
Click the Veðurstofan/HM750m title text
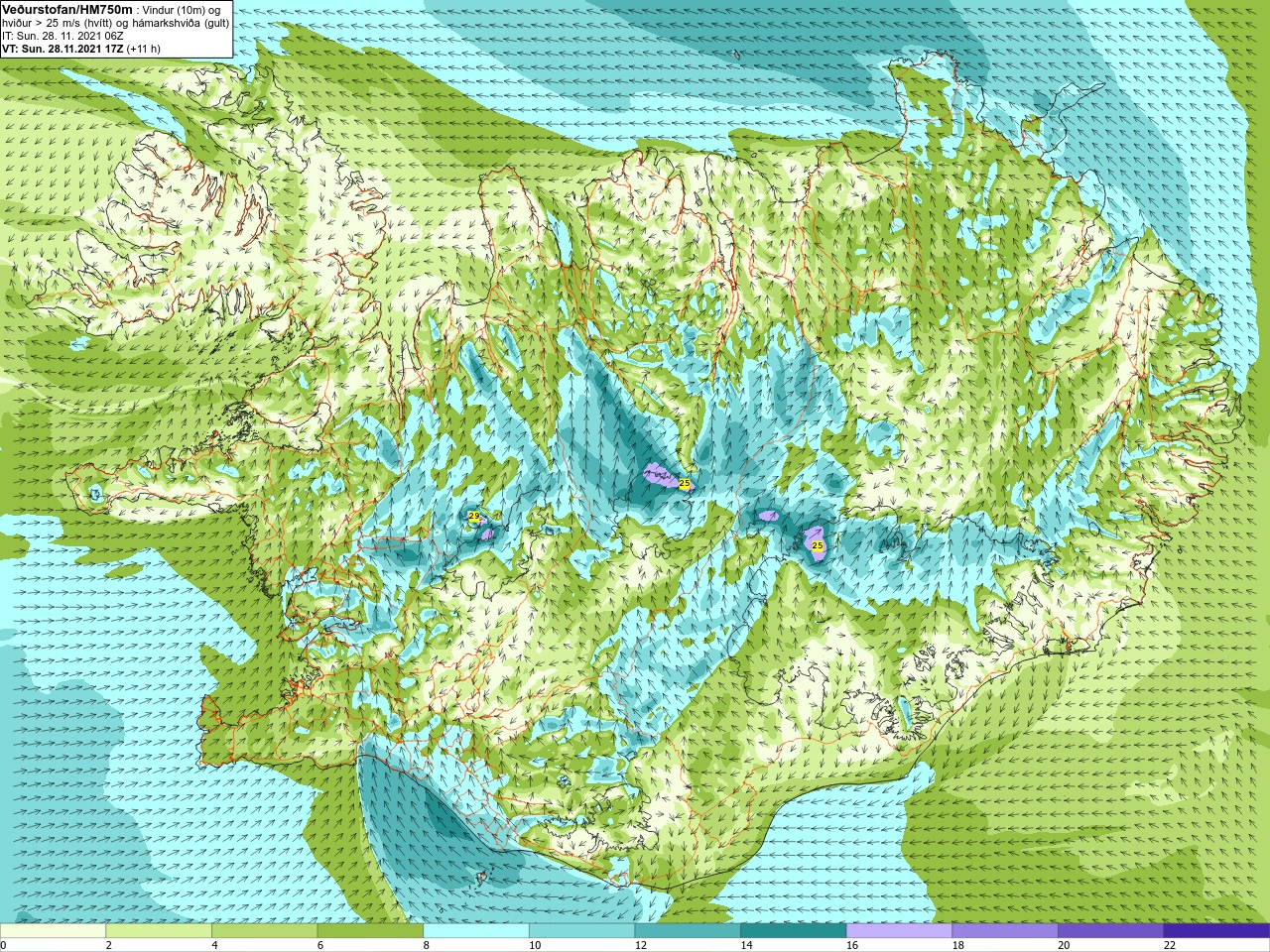(x=67, y=9)
